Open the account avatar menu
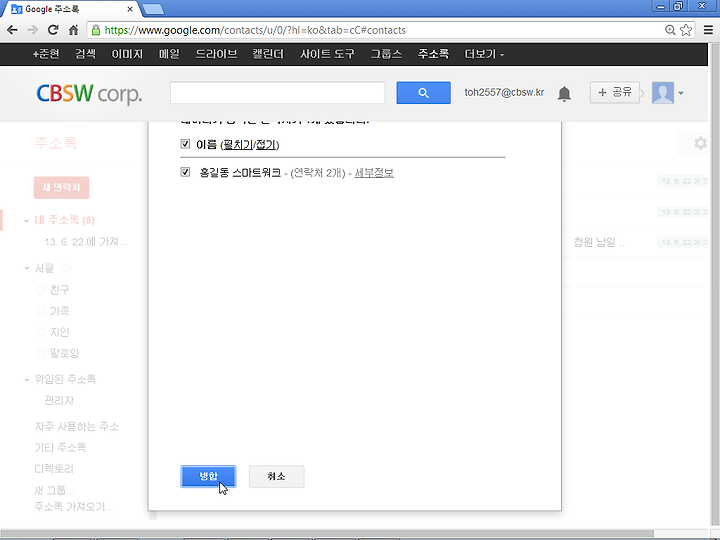720x540 pixels. (663, 93)
